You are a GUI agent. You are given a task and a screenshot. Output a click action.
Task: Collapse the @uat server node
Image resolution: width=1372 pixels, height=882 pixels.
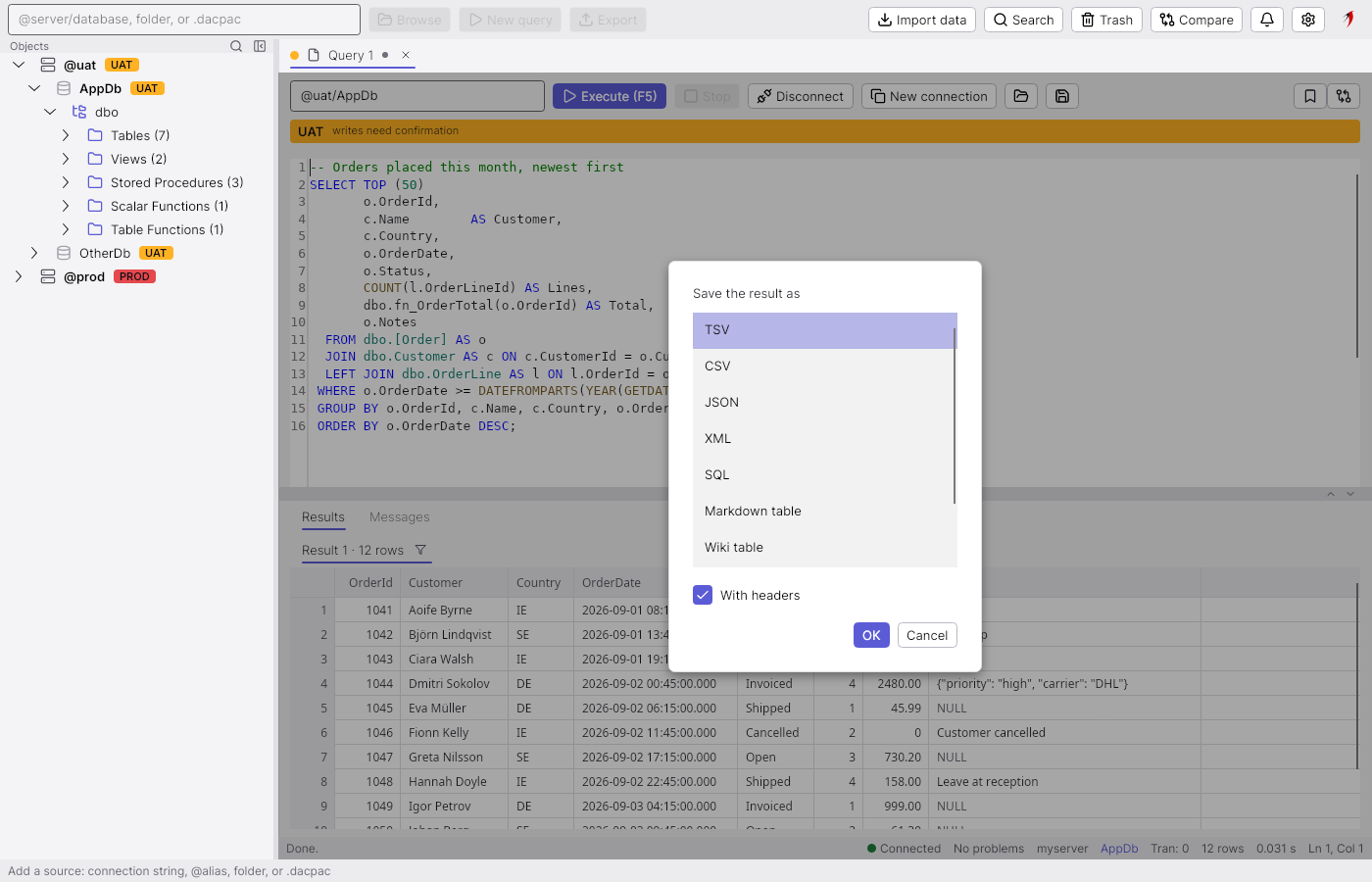19,65
